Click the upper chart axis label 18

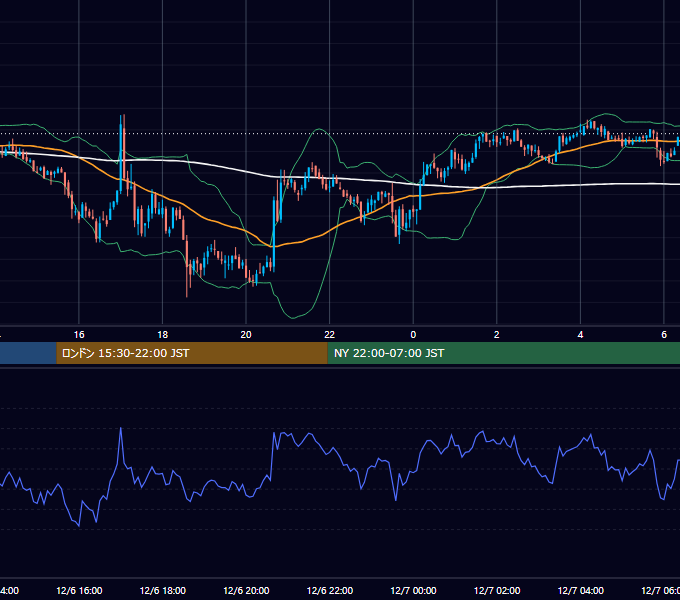click(163, 335)
